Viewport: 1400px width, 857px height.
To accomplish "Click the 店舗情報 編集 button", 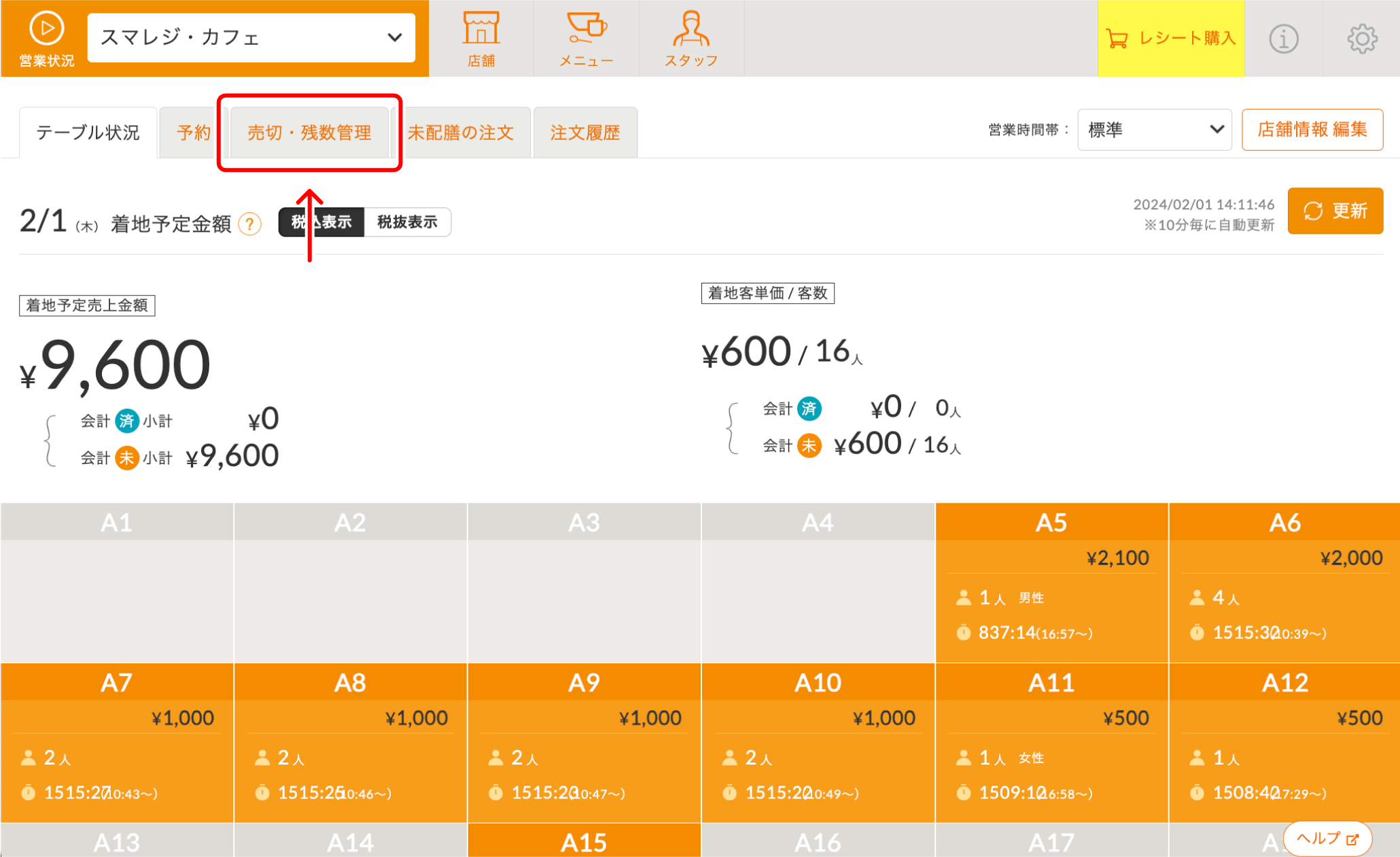I will [1312, 130].
